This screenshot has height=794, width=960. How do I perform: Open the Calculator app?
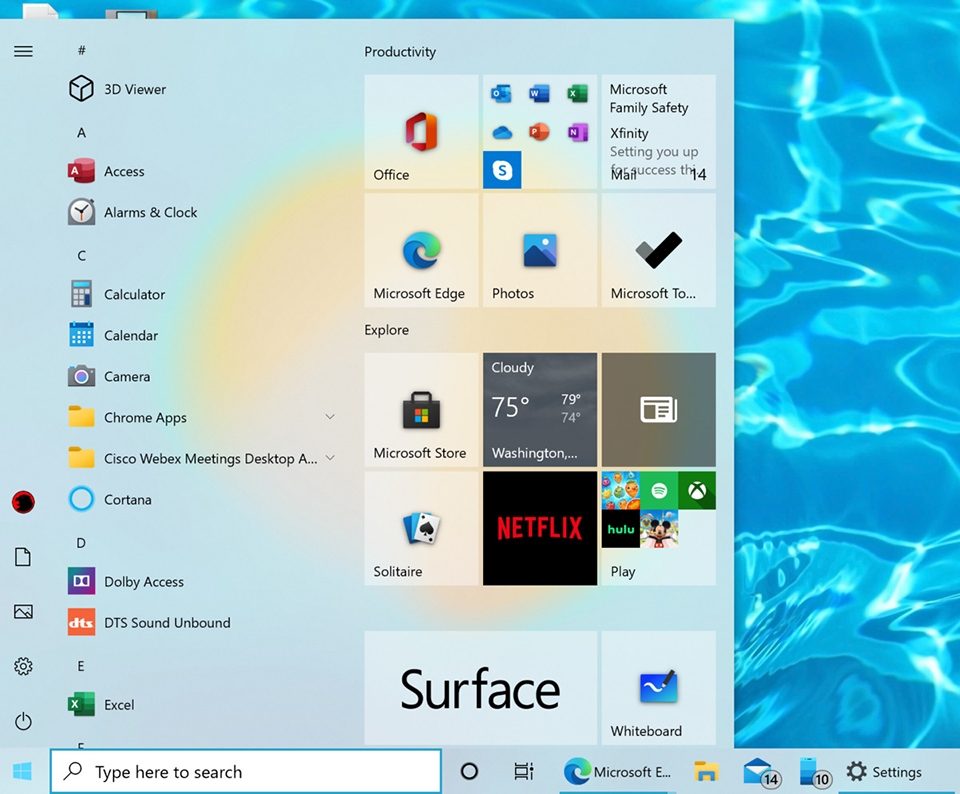pos(134,294)
